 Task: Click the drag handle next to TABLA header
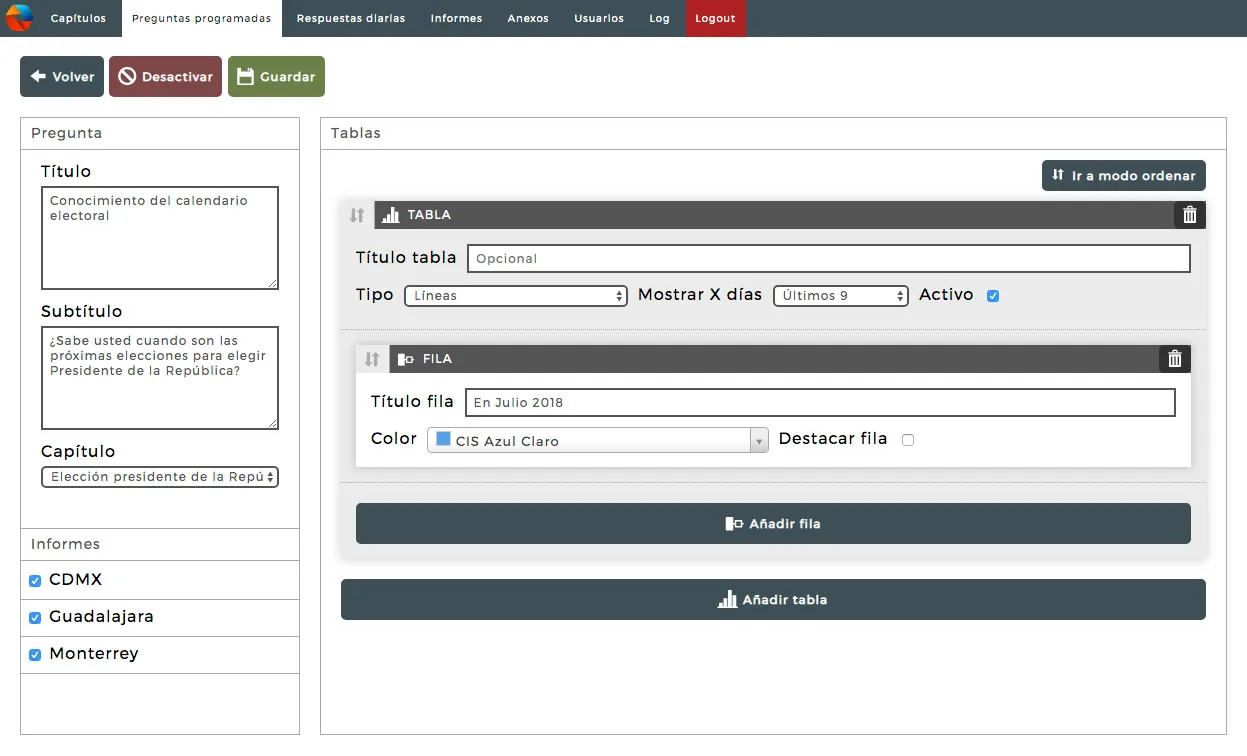pos(357,214)
